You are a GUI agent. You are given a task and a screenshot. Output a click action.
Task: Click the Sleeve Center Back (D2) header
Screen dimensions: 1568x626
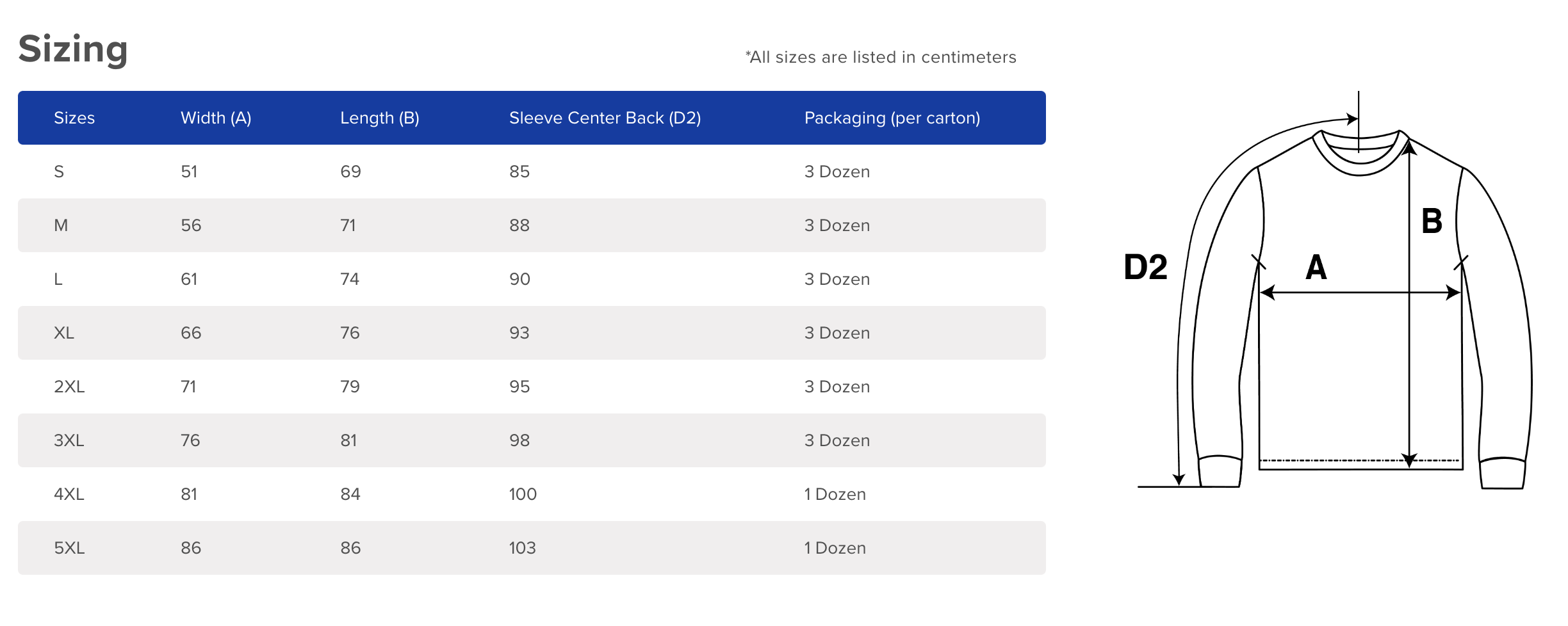pyautogui.click(x=605, y=118)
